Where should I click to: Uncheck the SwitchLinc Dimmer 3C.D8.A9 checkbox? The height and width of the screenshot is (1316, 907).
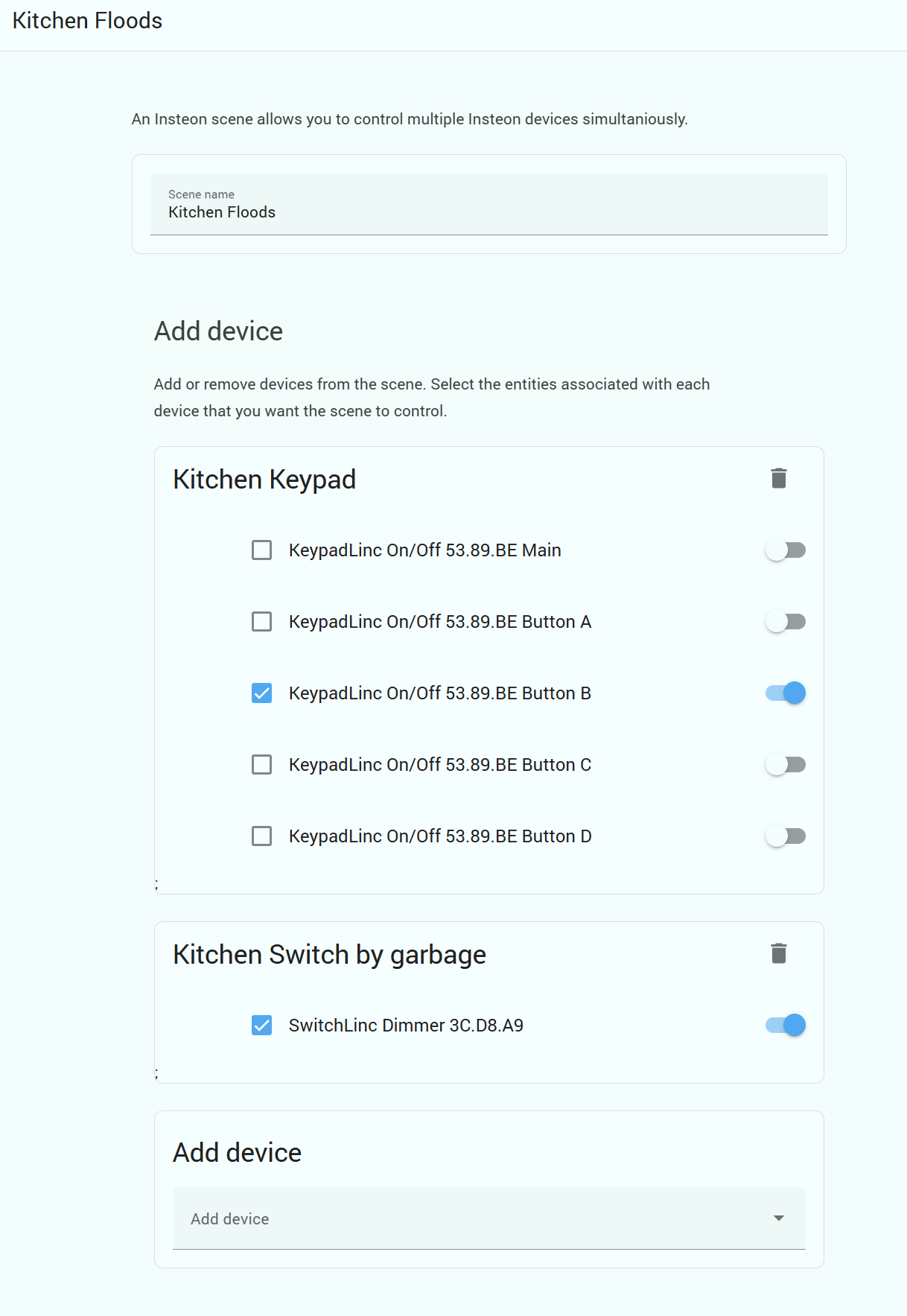[261, 1026]
